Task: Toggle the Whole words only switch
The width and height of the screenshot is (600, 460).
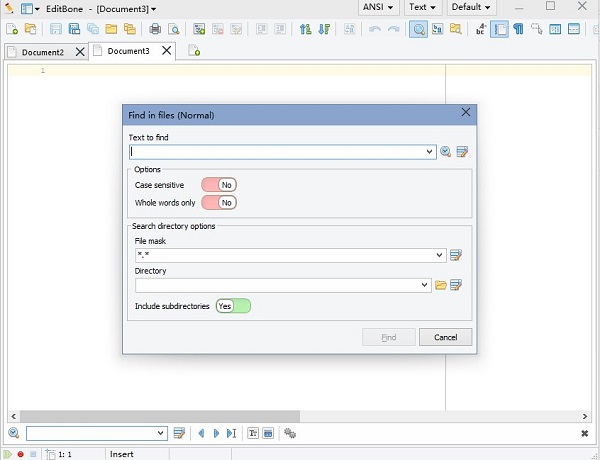Action: [219, 202]
